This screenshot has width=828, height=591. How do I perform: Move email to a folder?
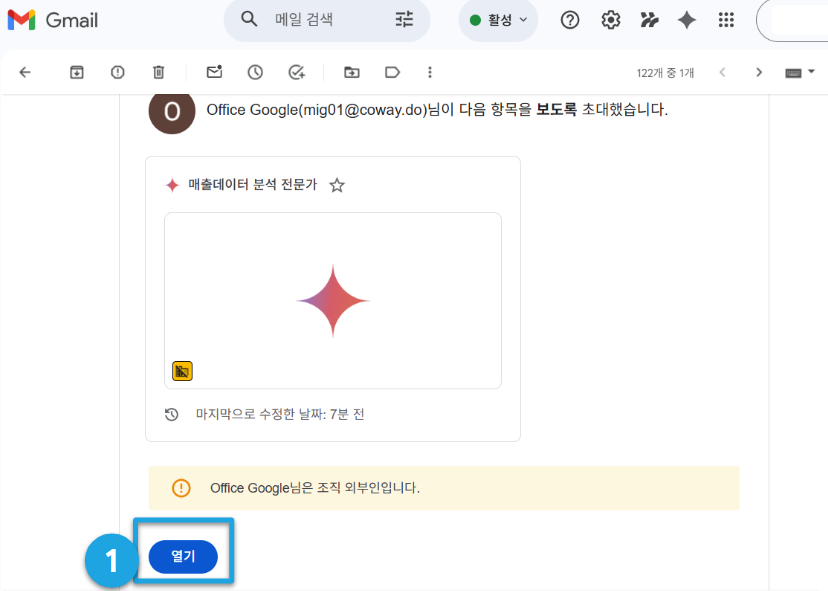click(352, 72)
